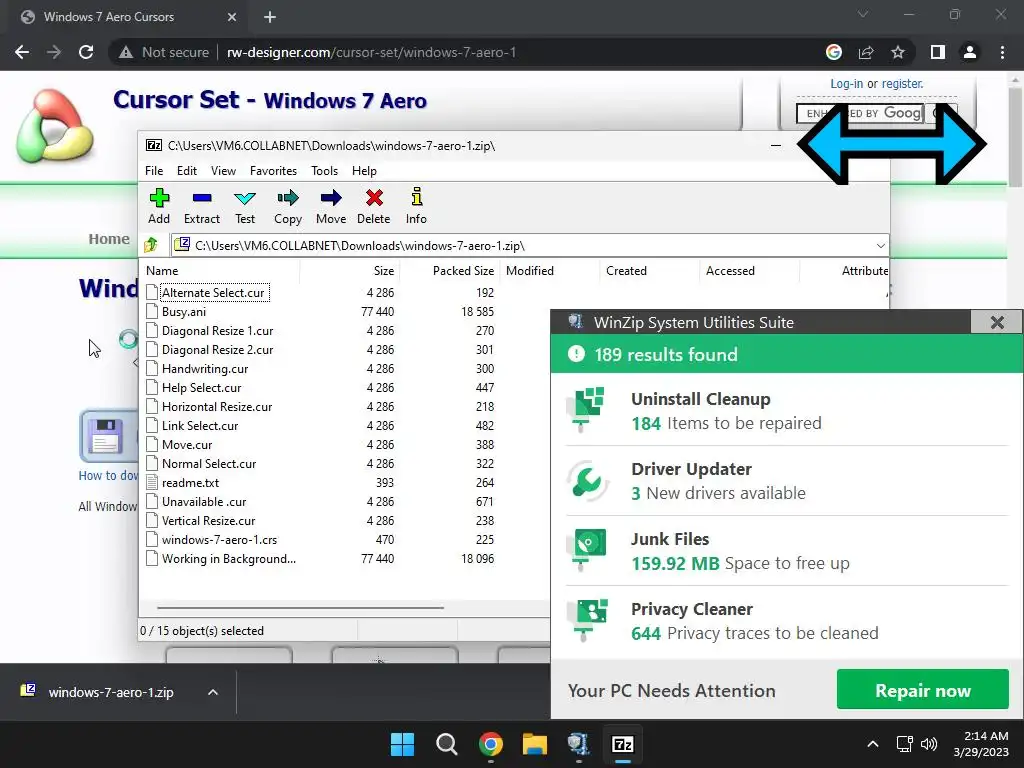Choose the Move toolbar icon
The width and height of the screenshot is (1024, 768).
(331, 206)
